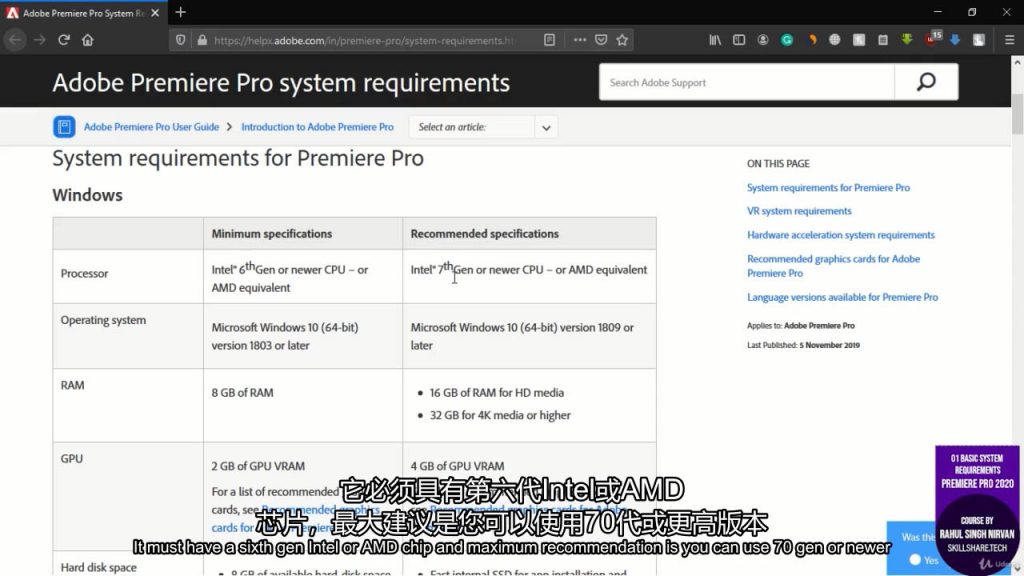Open Introduction to Adobe Premiere Pro link
The image size is (1024, 576).
pyautogui.click(x=317, y=127)
